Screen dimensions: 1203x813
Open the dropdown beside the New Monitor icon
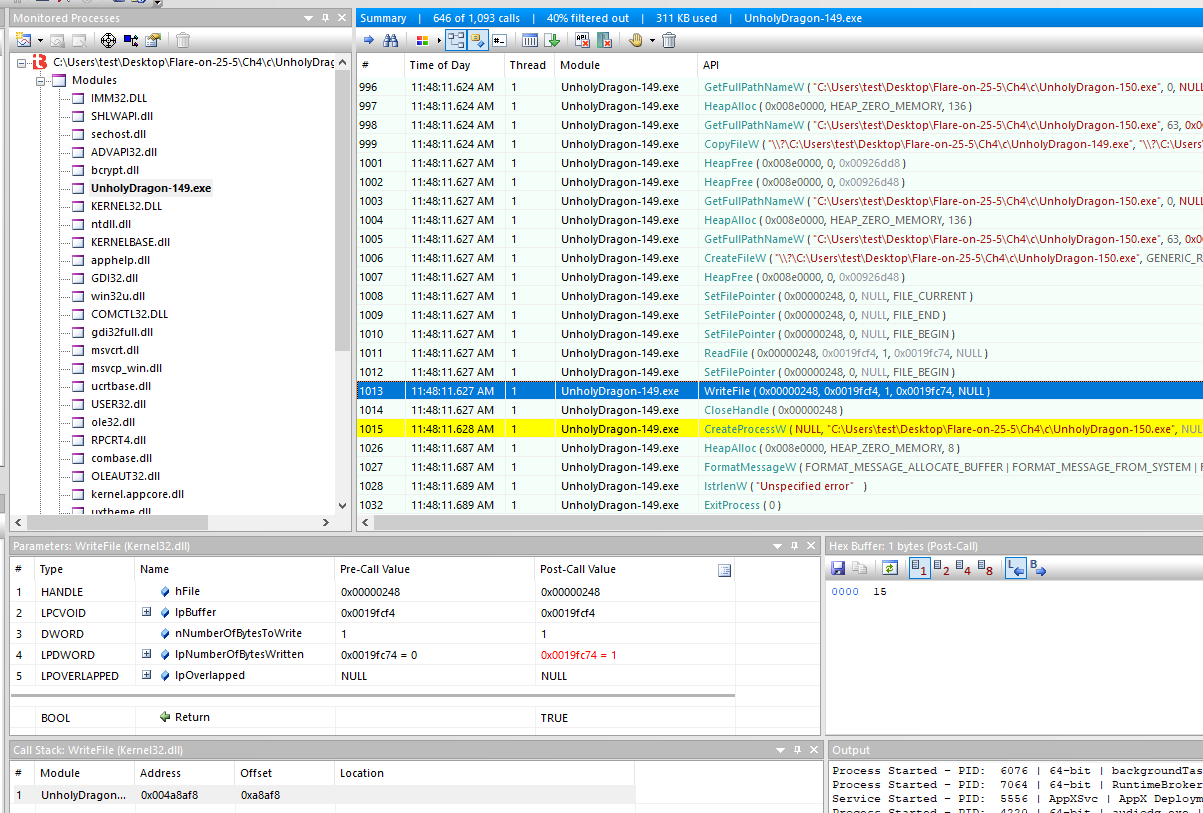coord(41,40)
